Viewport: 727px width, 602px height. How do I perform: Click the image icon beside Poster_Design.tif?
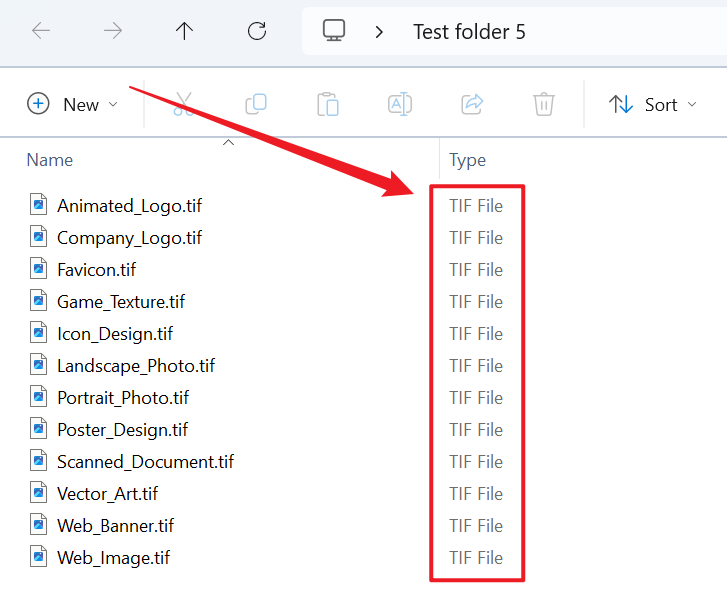click(38, 428)
